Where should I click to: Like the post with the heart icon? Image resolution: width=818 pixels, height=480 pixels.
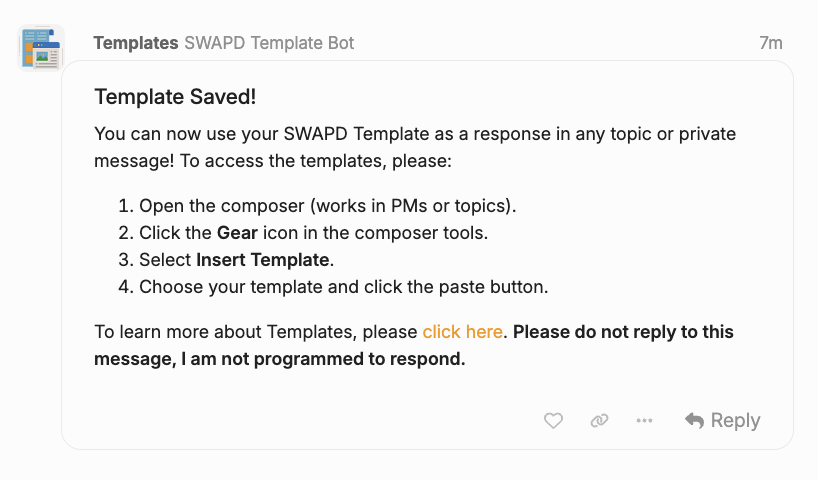coord(553,421)
